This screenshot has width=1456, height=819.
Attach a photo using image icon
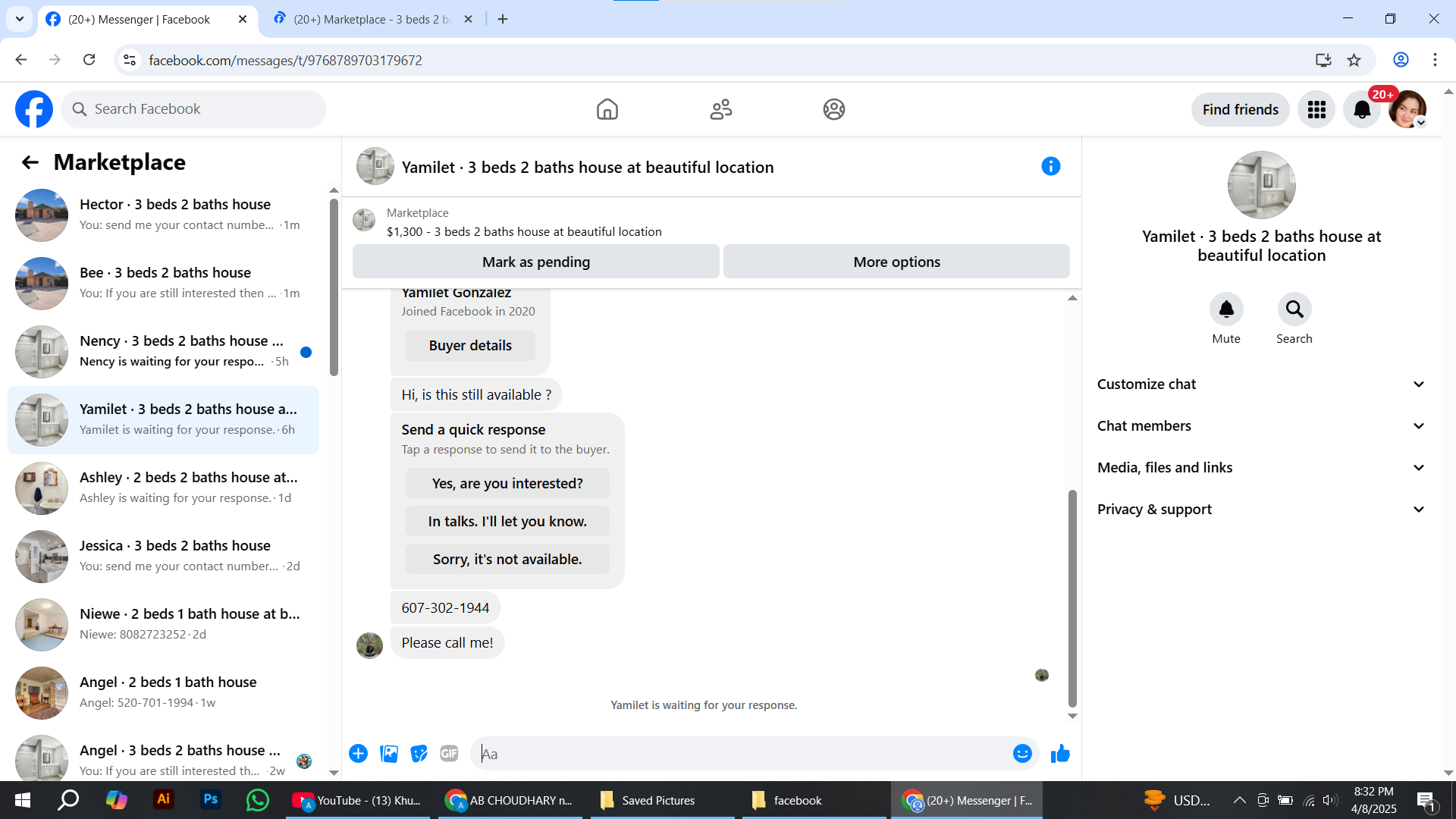click(x=389, y=754)
